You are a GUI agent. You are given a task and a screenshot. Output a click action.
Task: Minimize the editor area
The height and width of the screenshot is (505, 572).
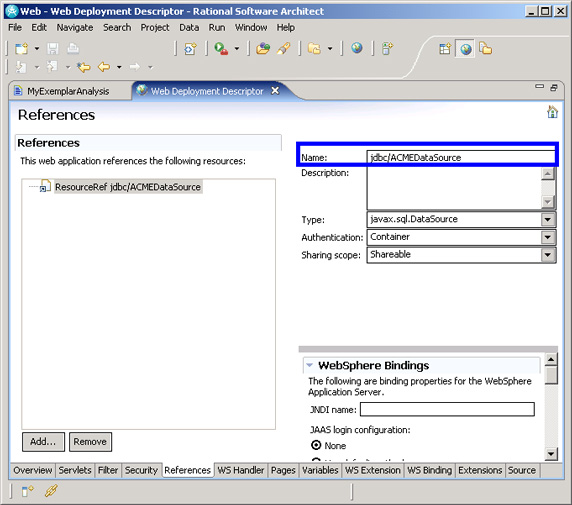coord(540,87)
